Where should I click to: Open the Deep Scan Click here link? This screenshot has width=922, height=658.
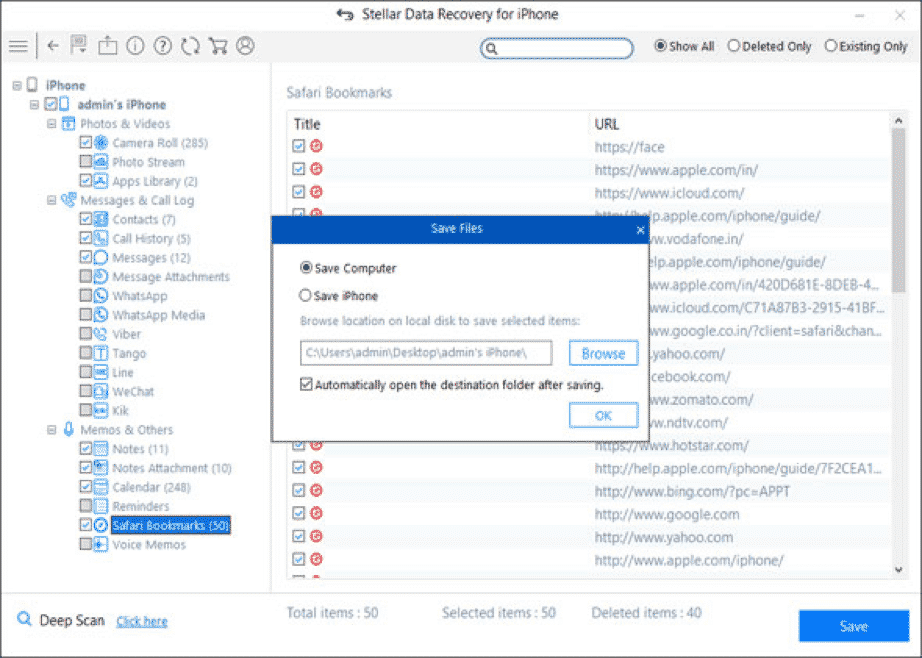click(x=141, y=621)
